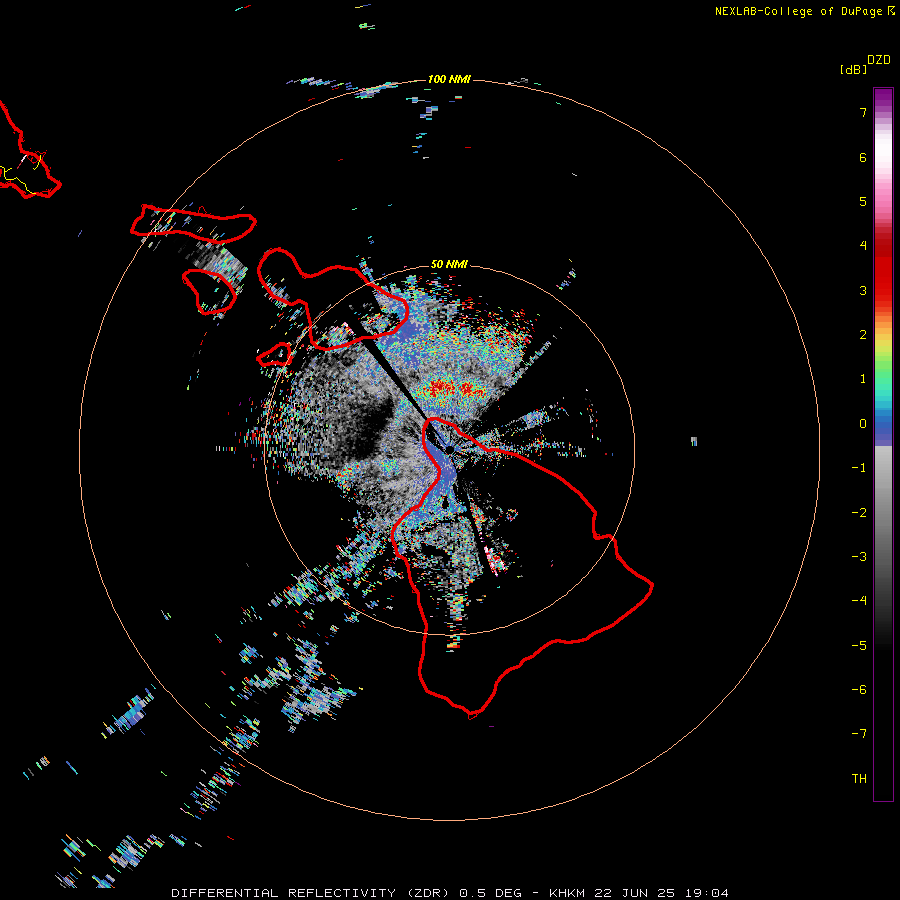The width and height of the screenshot is (900, 900).
Task: Click the -7 value on the color scale
Action: pos(859,734)
